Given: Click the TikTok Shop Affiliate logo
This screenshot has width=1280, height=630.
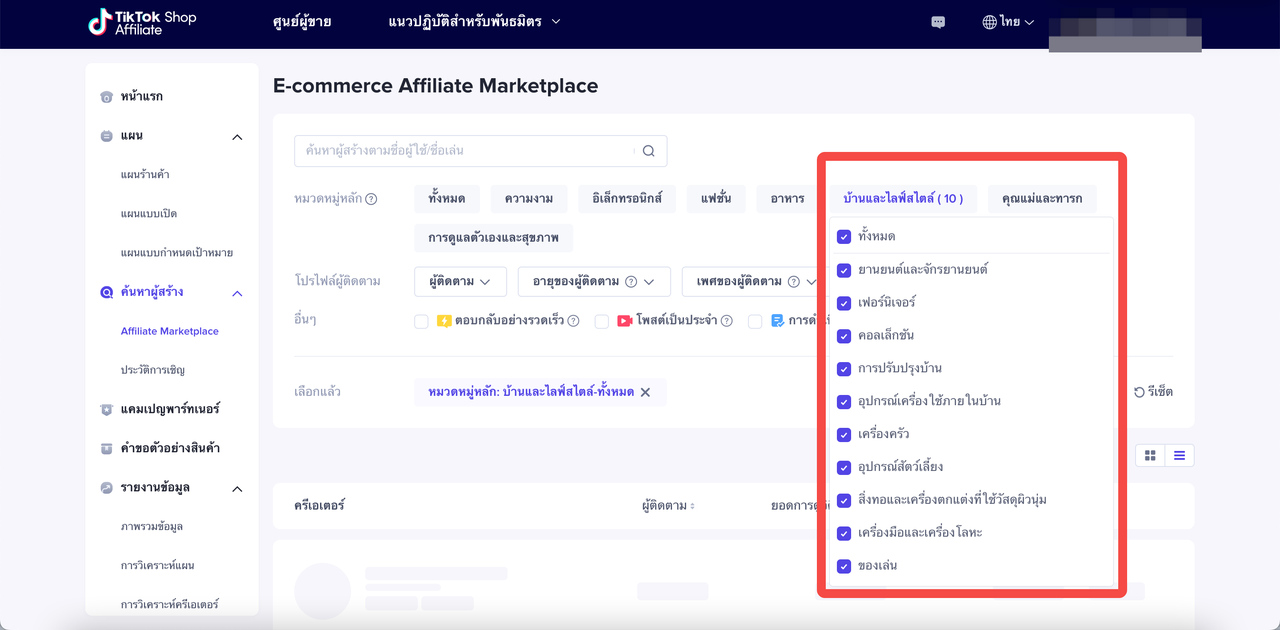Looking at the screenshot, I should click(141, 23).
